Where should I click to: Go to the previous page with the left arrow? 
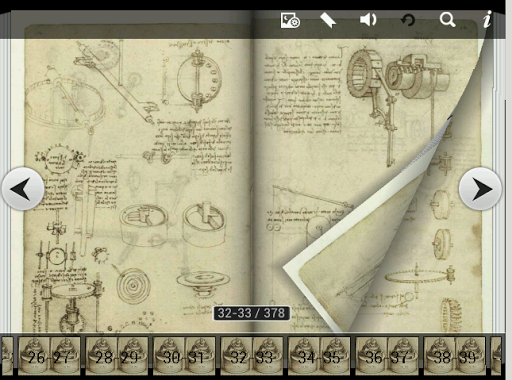click(23, 189)
